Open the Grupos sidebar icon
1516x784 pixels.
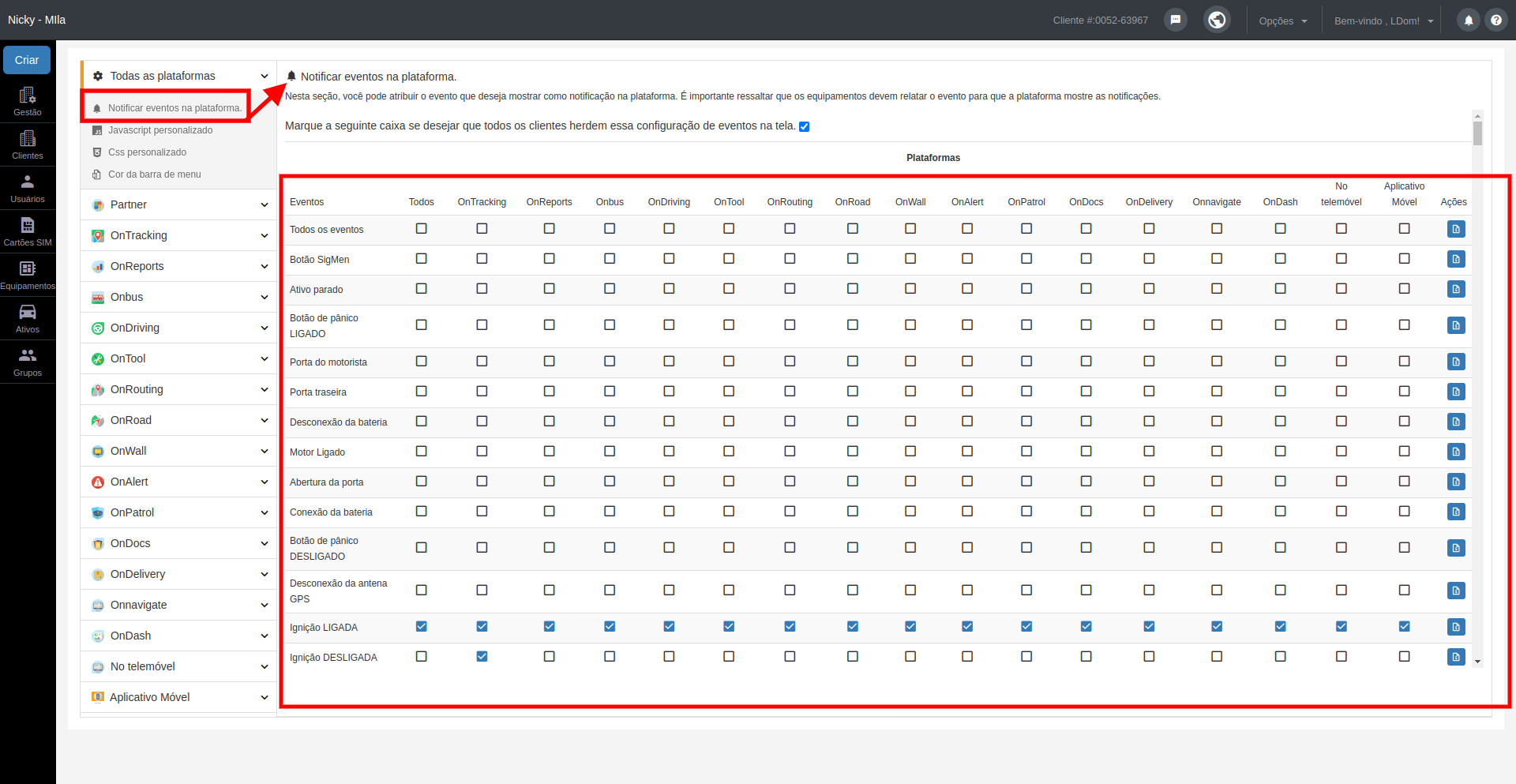[x=28, y=362]
